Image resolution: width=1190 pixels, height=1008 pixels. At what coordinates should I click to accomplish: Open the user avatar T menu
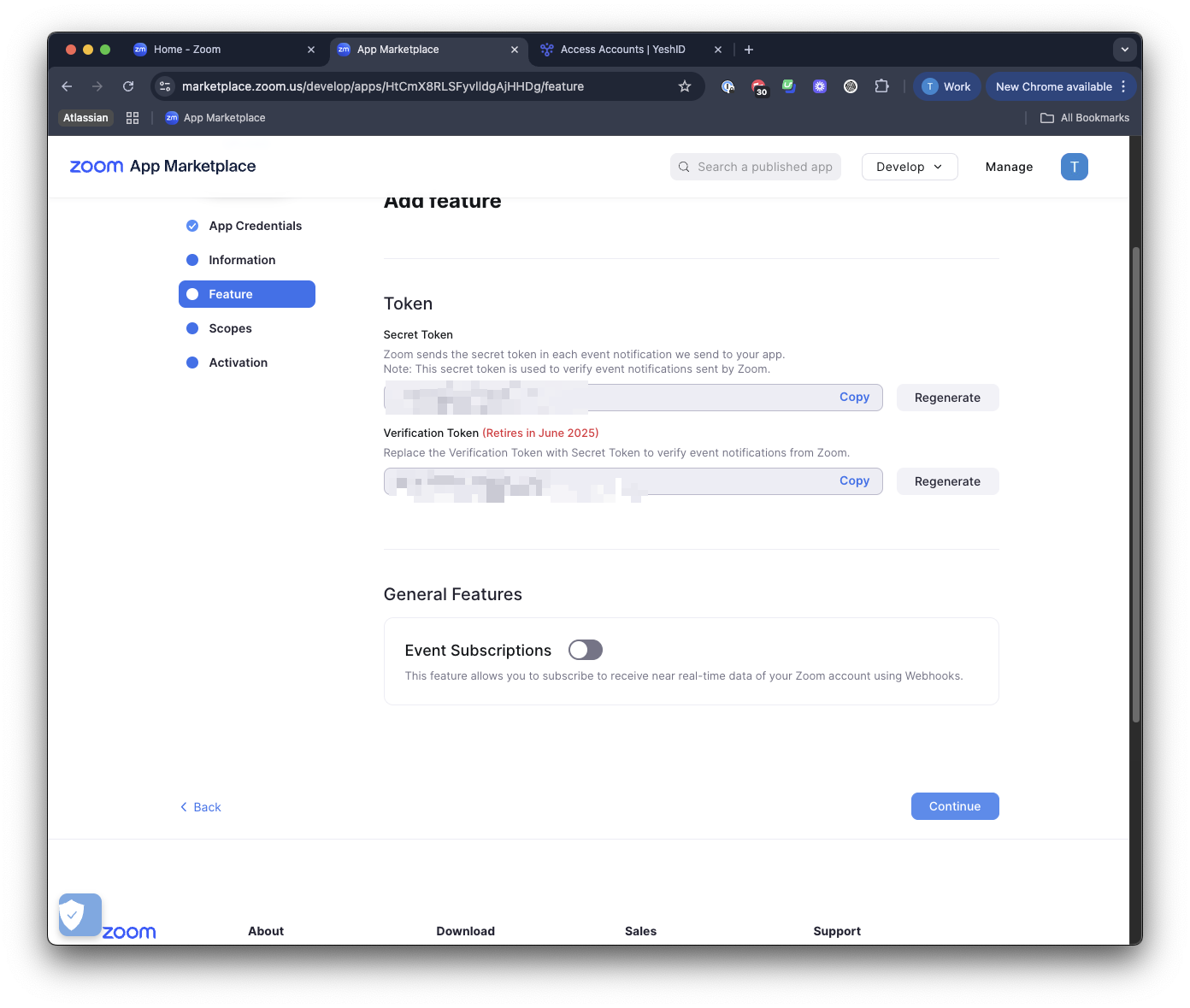coord(1075,167)
